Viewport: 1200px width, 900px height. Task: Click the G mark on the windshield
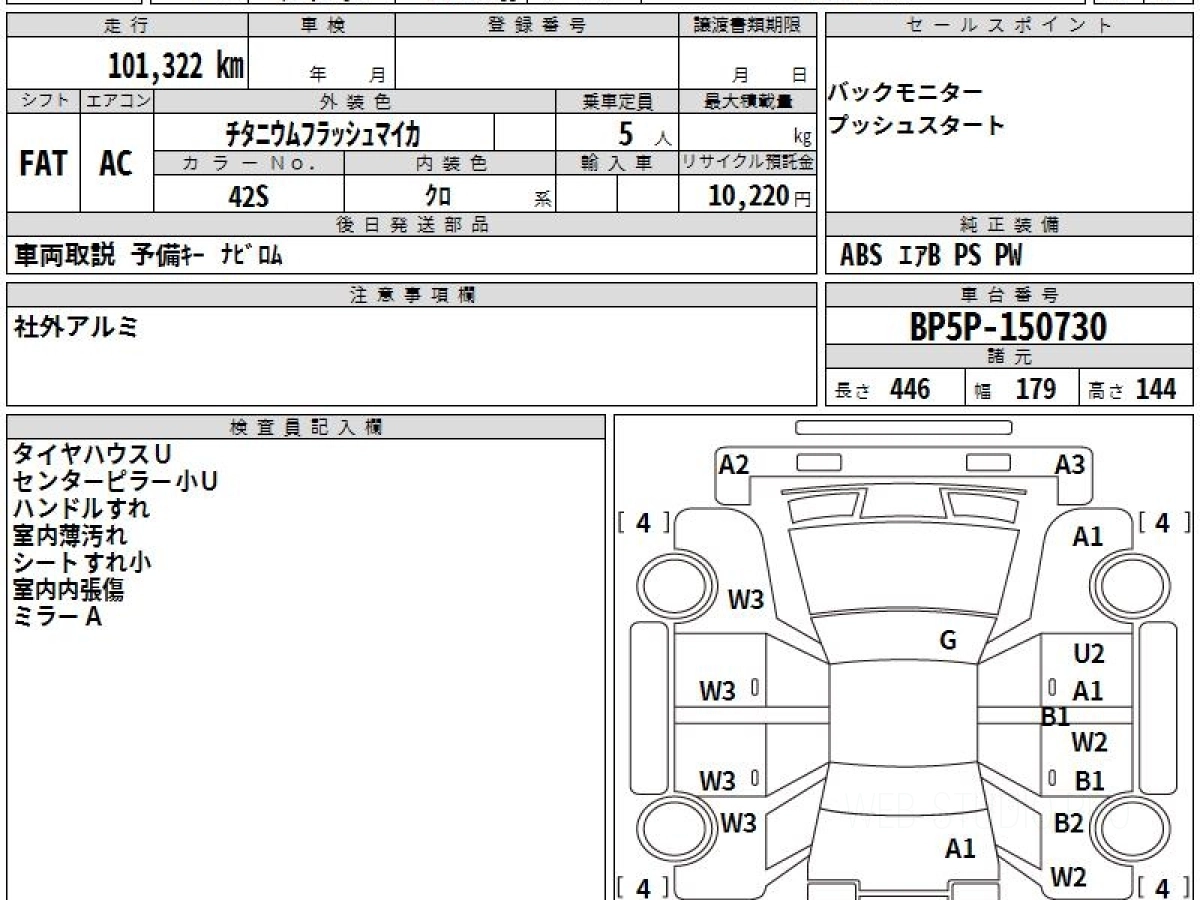(x=948, y=641)
